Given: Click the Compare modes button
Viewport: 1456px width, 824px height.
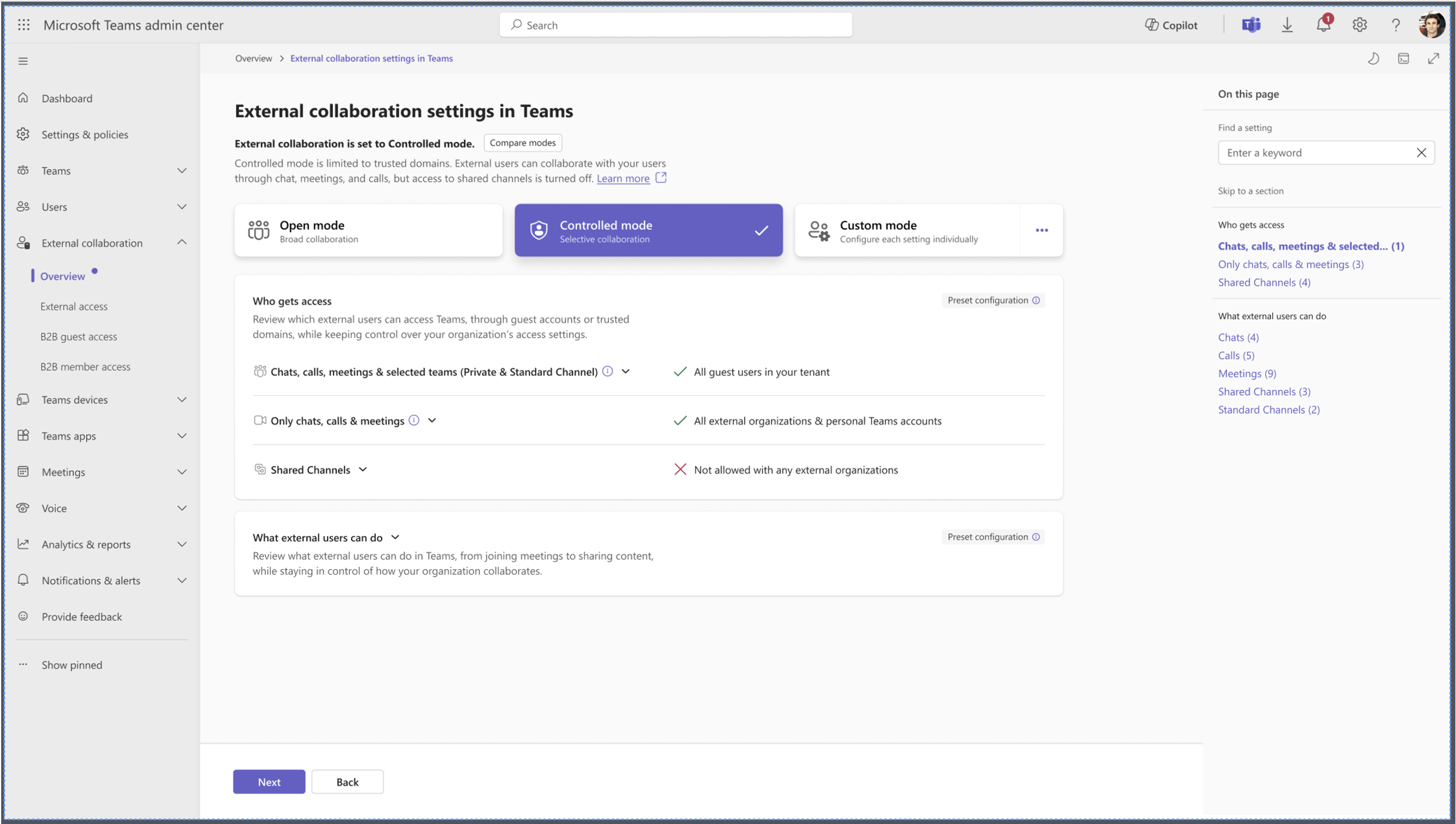Looking at the screenshot, I should (522, 143).
